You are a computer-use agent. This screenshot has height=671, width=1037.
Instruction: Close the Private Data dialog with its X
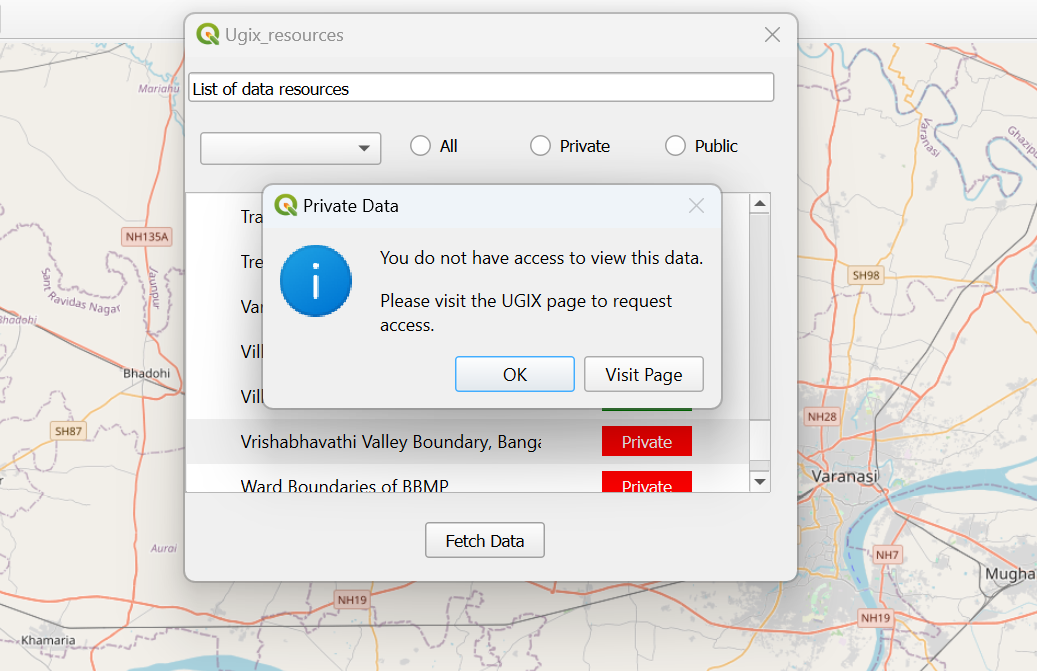(x=696, y=205)
